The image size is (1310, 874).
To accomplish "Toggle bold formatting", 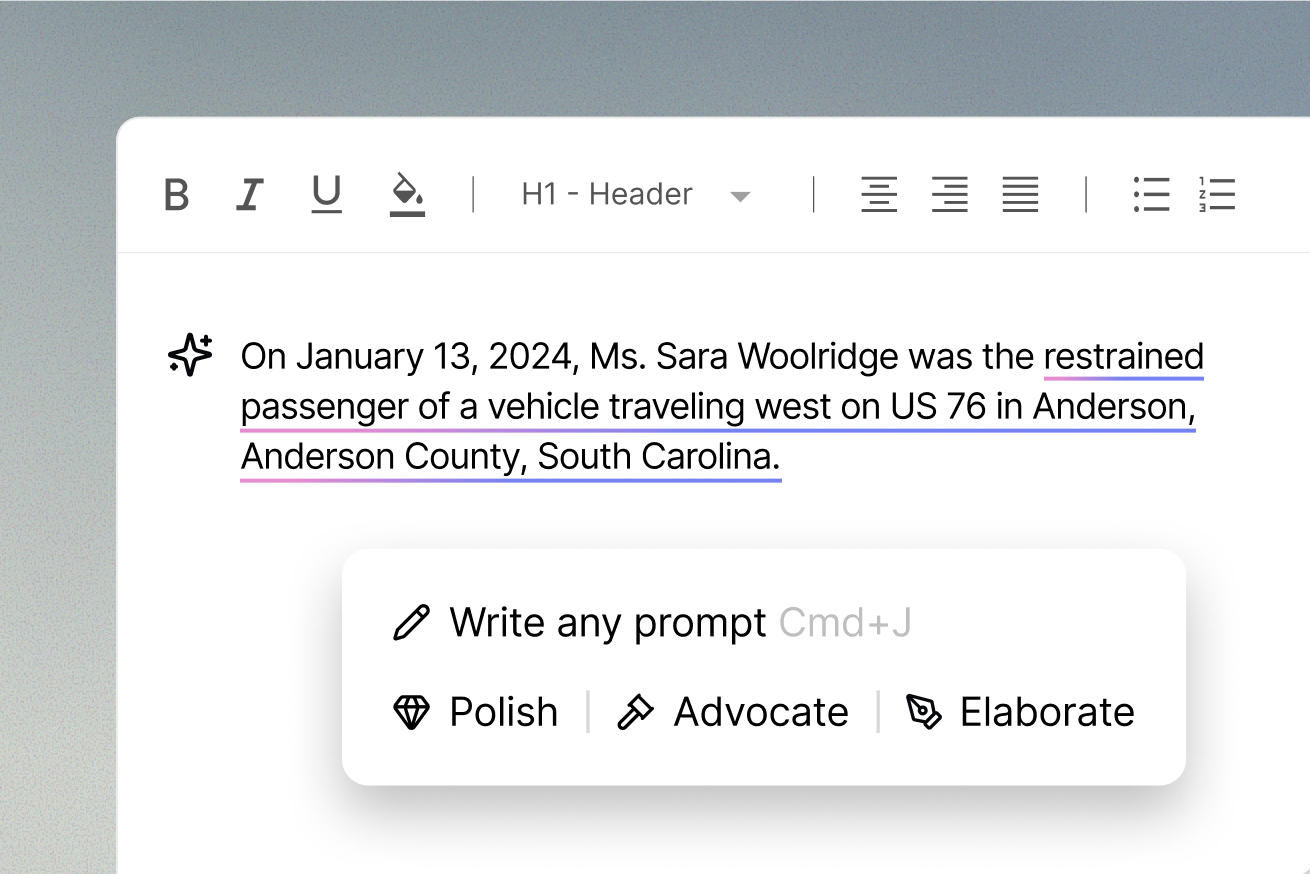I will [176, 195].
